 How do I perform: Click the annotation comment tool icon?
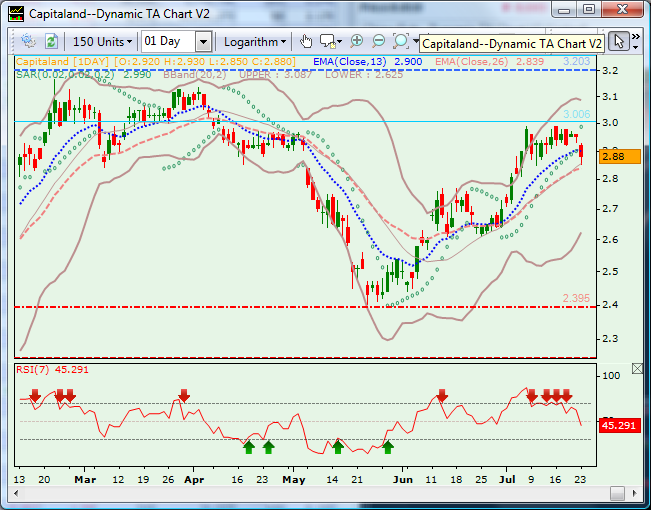pos(327,41)
